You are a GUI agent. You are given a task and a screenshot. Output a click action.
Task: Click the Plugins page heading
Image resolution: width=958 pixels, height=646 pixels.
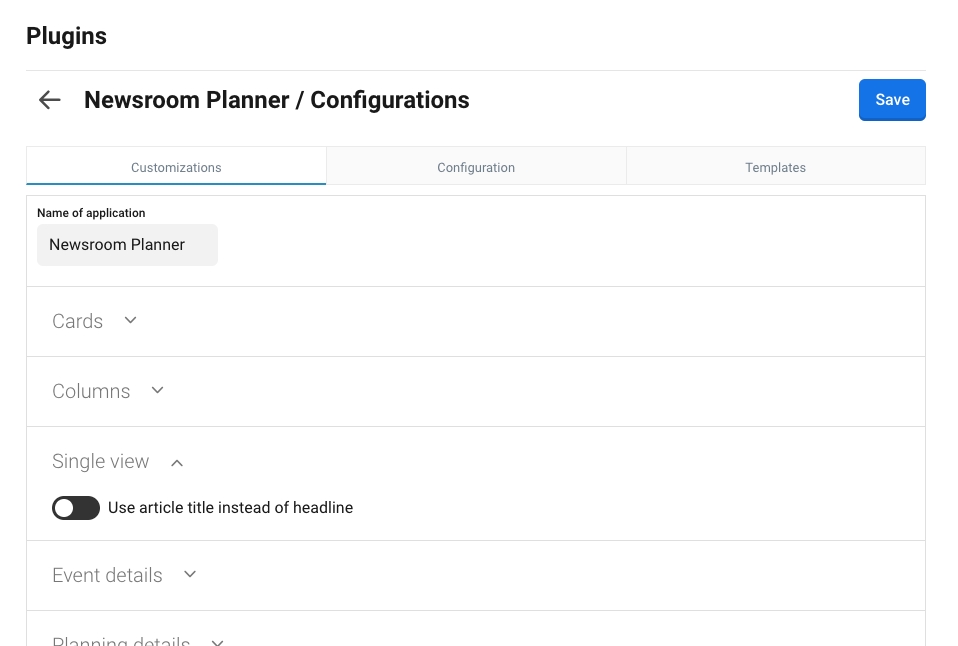tap(66, 36)
